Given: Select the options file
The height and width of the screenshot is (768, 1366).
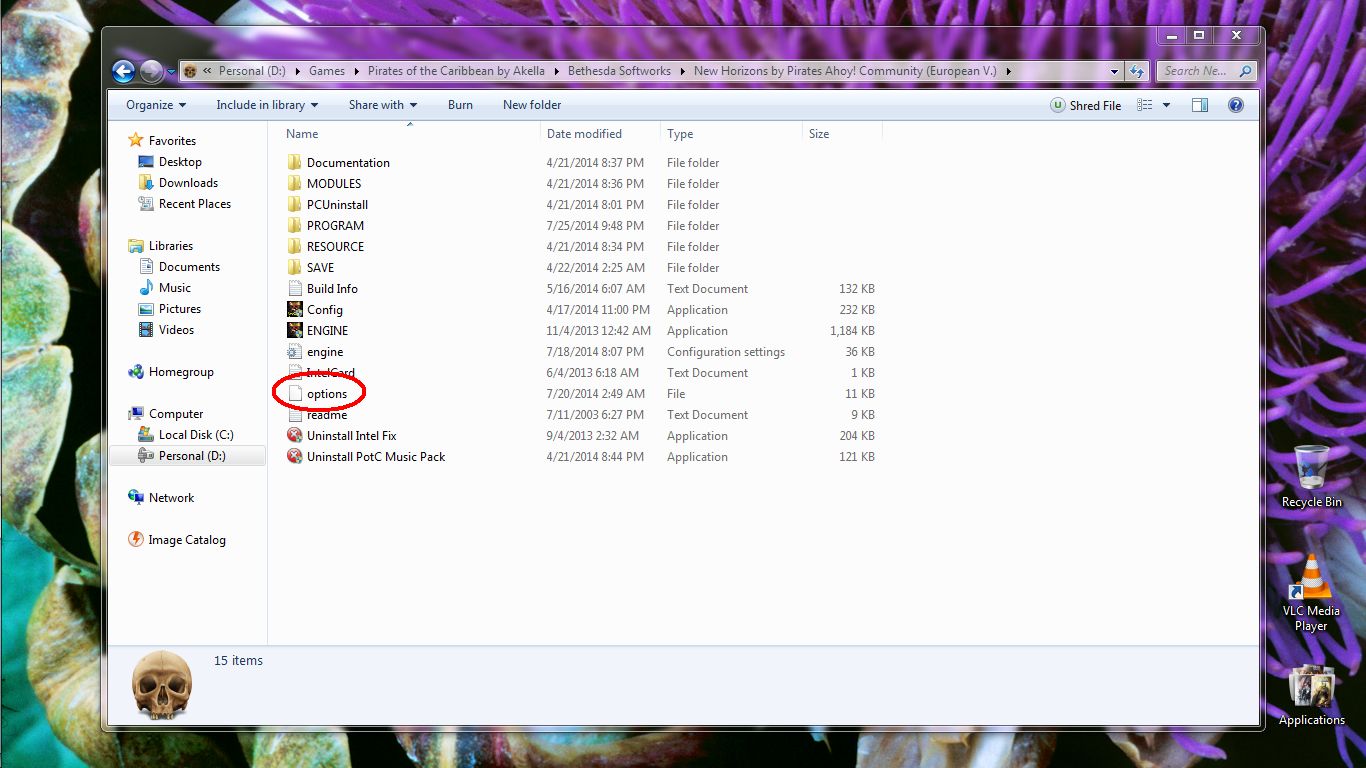Looking at the screenshot, I should pos(327,394).
